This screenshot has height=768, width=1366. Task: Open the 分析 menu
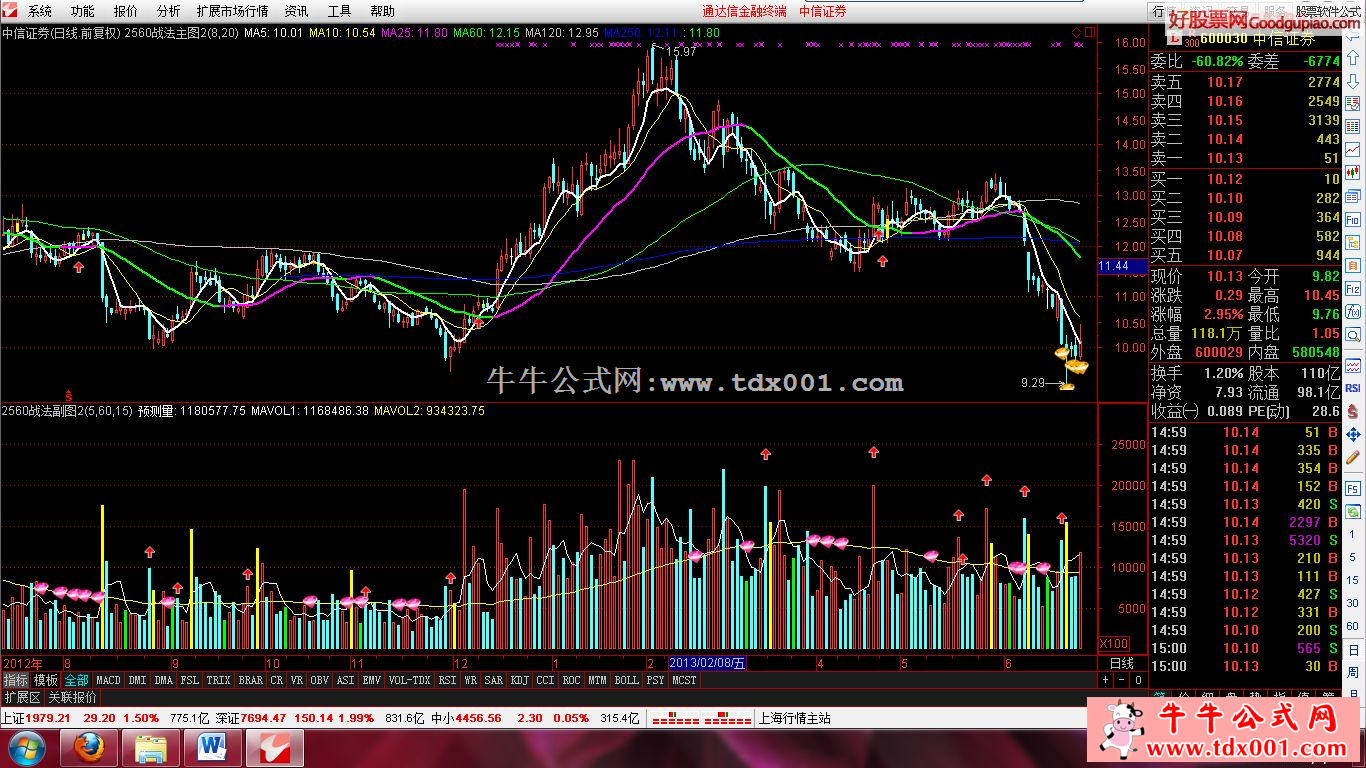[x=169, y=11]
